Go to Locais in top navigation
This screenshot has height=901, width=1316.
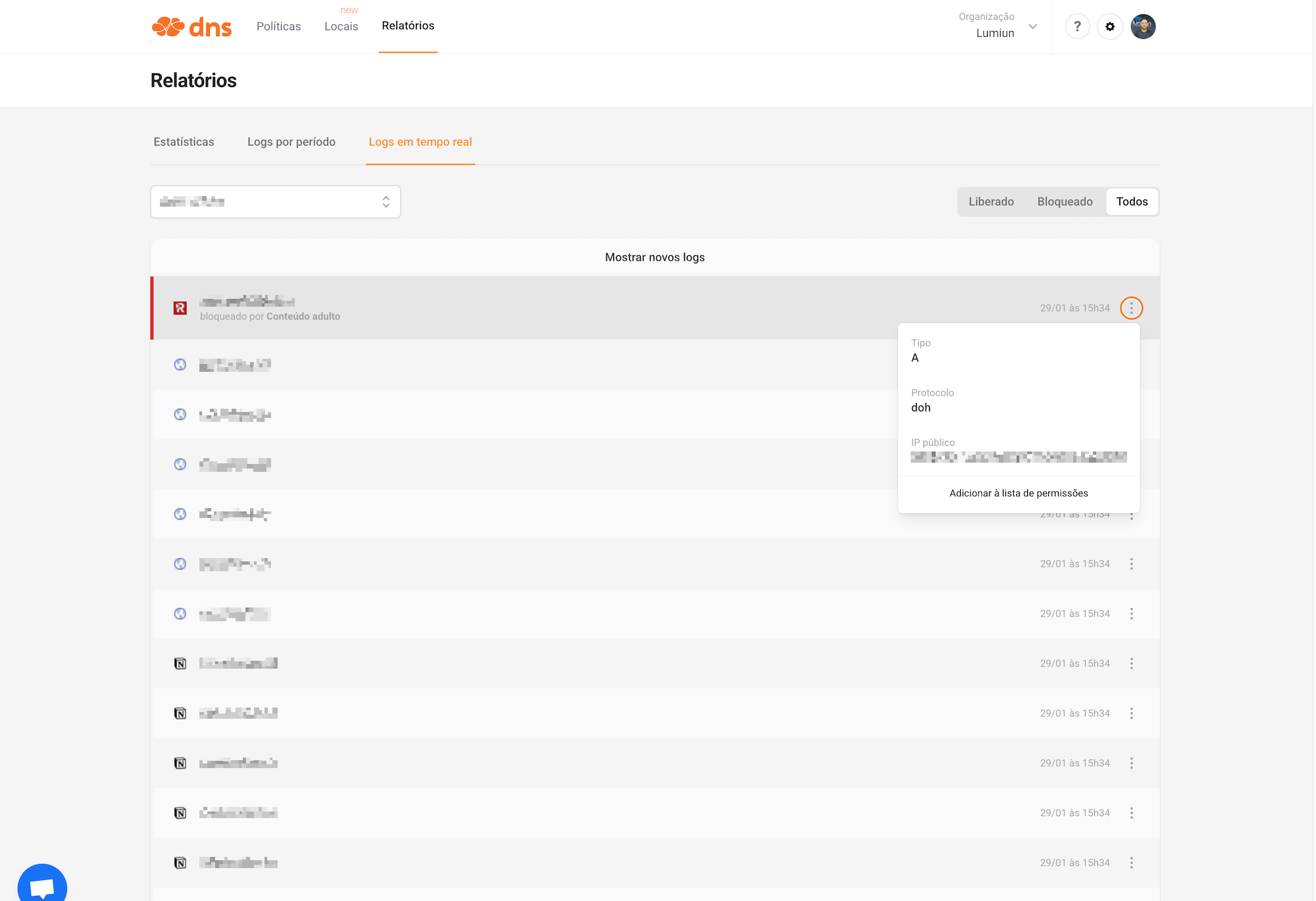pyautogui.click(x=341, y=26)
